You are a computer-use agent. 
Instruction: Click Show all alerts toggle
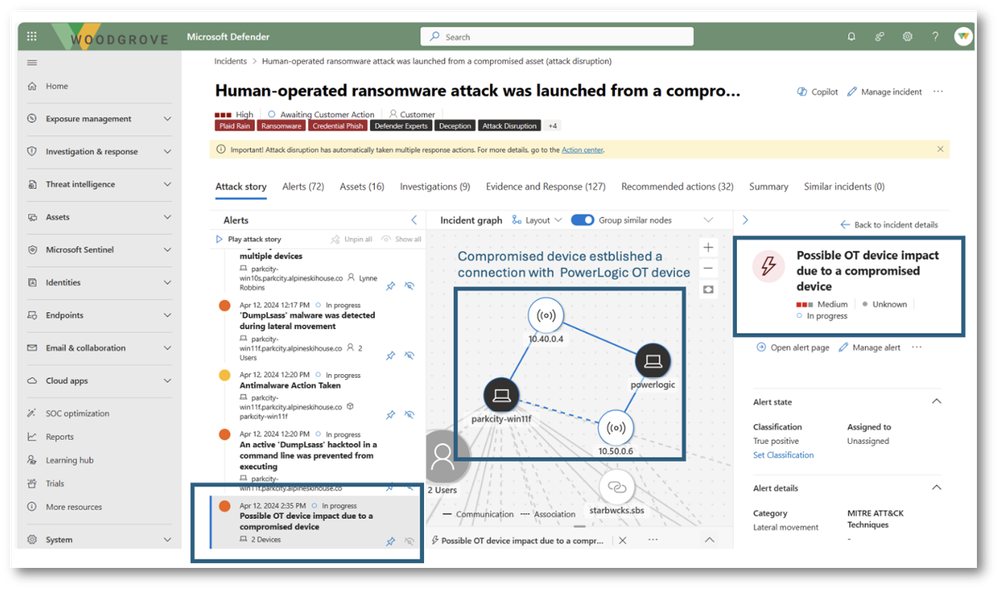coord(401,239)
